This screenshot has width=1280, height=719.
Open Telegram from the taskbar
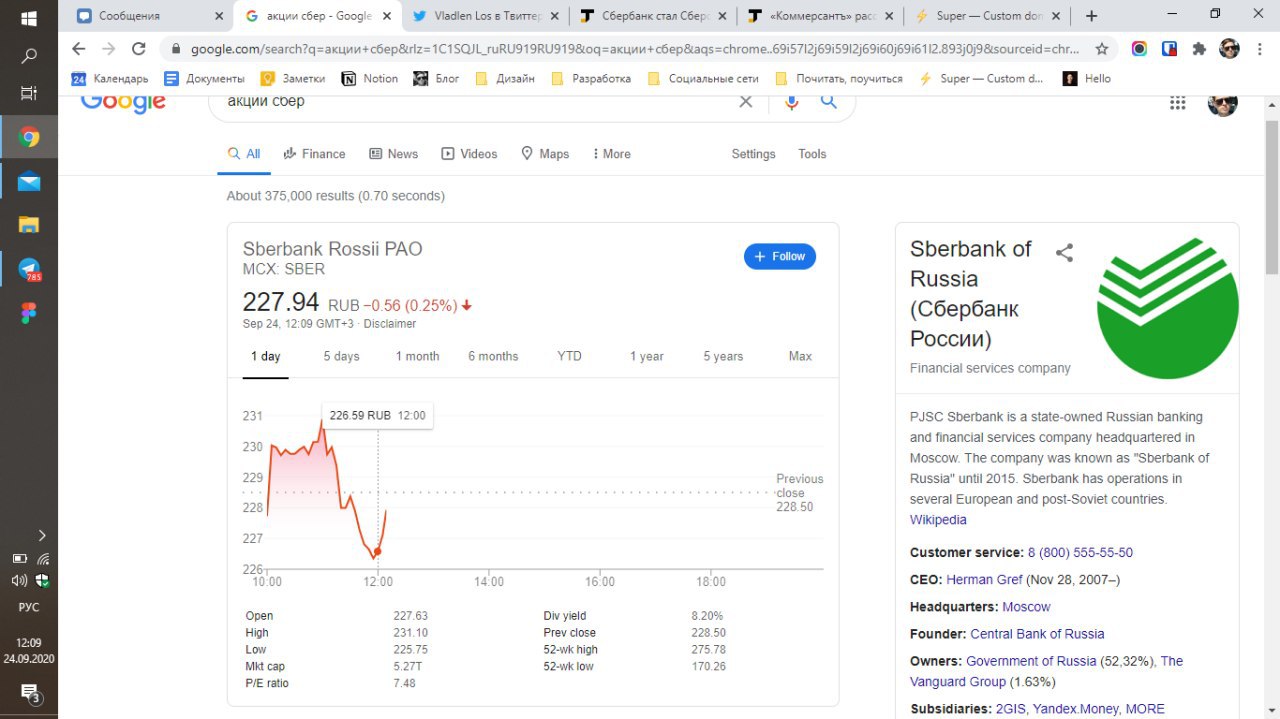29,269
